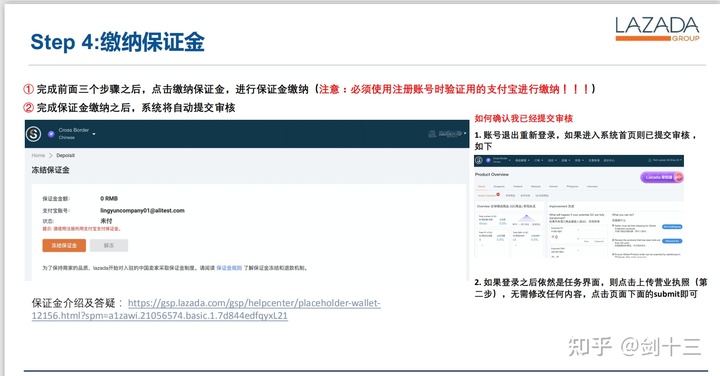Screen dimensions: 720x376
Task: Click the purple Cross Border badge icon
Action: coord(51,134)
